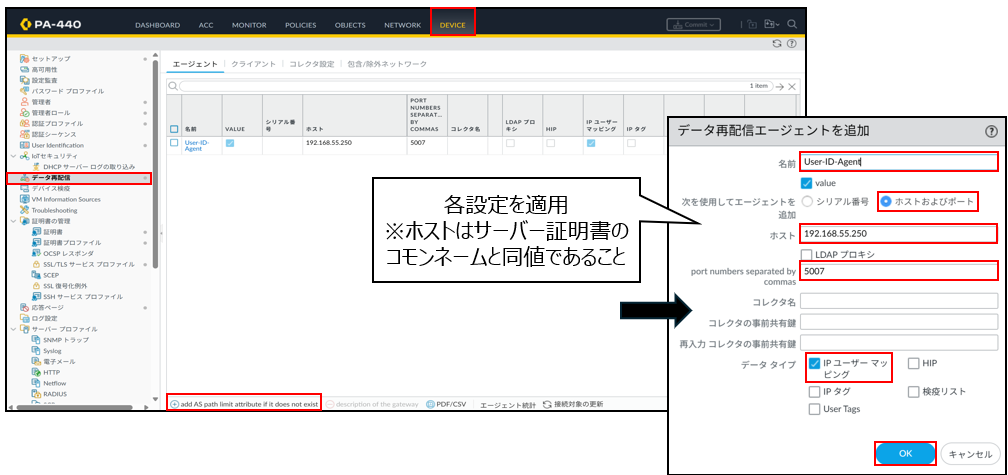Toggle IP ユーザー マッピング checkbox in dialog
Viewport: 1008px width, 475px height.
coord(814,364)
